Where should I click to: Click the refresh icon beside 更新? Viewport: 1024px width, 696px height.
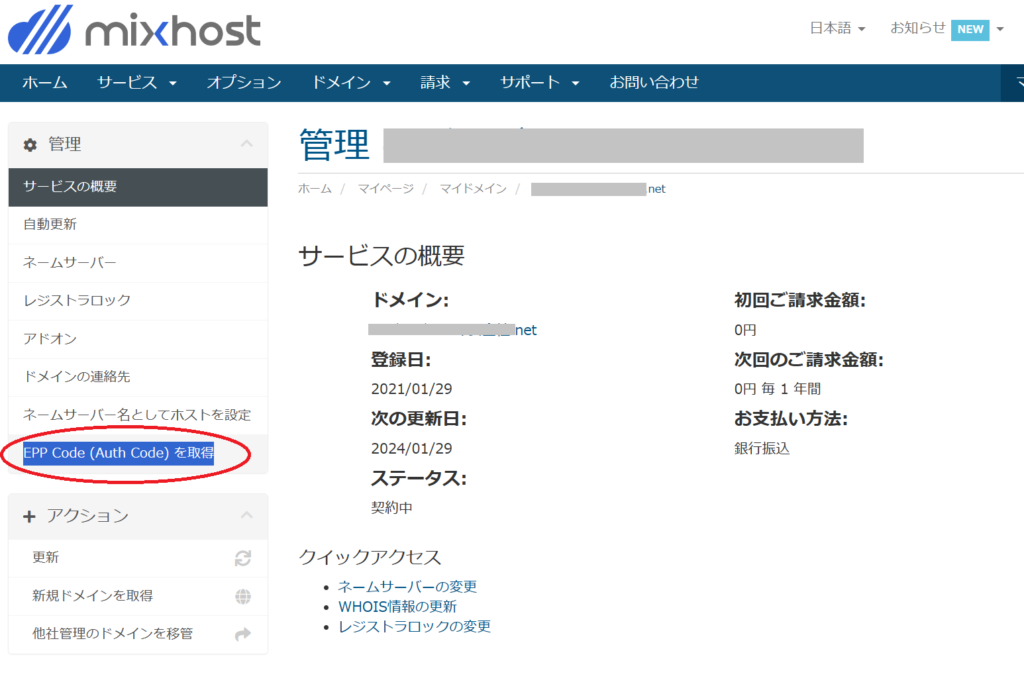242,558
